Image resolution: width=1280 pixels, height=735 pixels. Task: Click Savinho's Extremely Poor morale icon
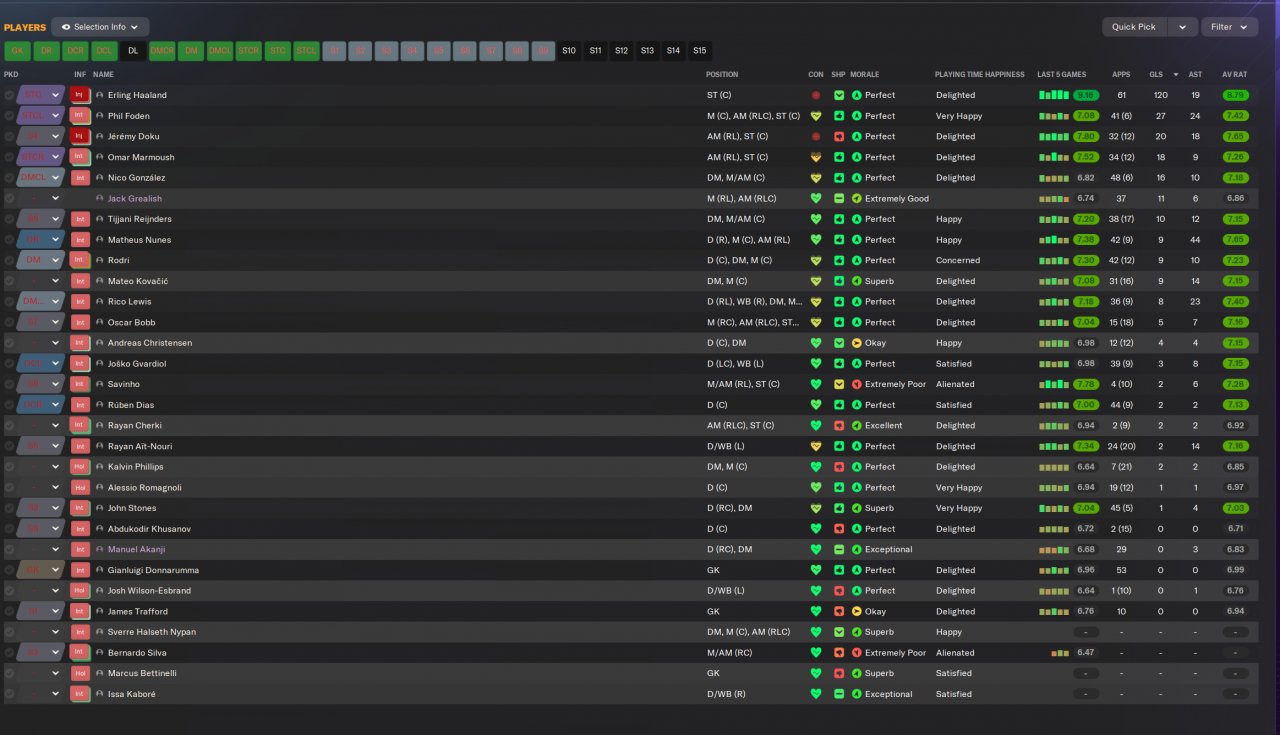(x=856, y=384)
